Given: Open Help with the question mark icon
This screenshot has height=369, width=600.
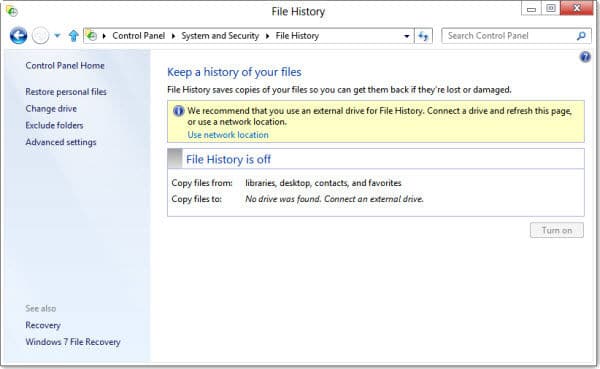Looking at the screenshot, I should pos(585,57).
